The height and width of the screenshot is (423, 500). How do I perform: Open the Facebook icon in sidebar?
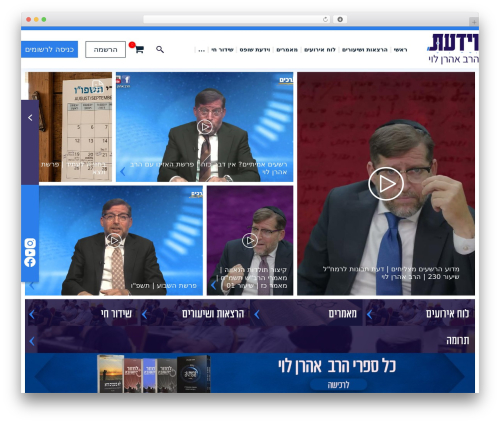point(30,262)
